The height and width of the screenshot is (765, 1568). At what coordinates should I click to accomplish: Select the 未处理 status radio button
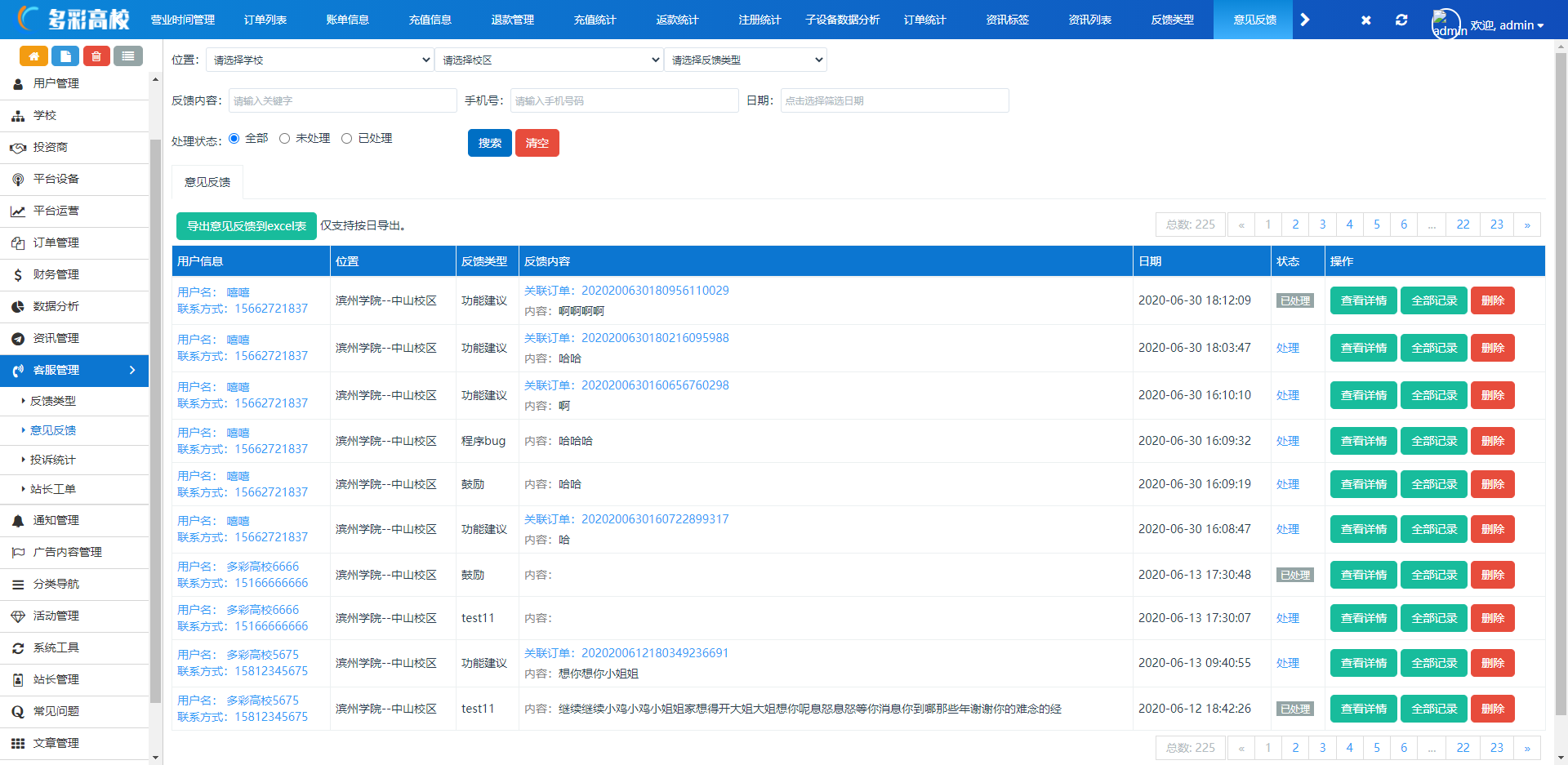(x=284, y=138)
